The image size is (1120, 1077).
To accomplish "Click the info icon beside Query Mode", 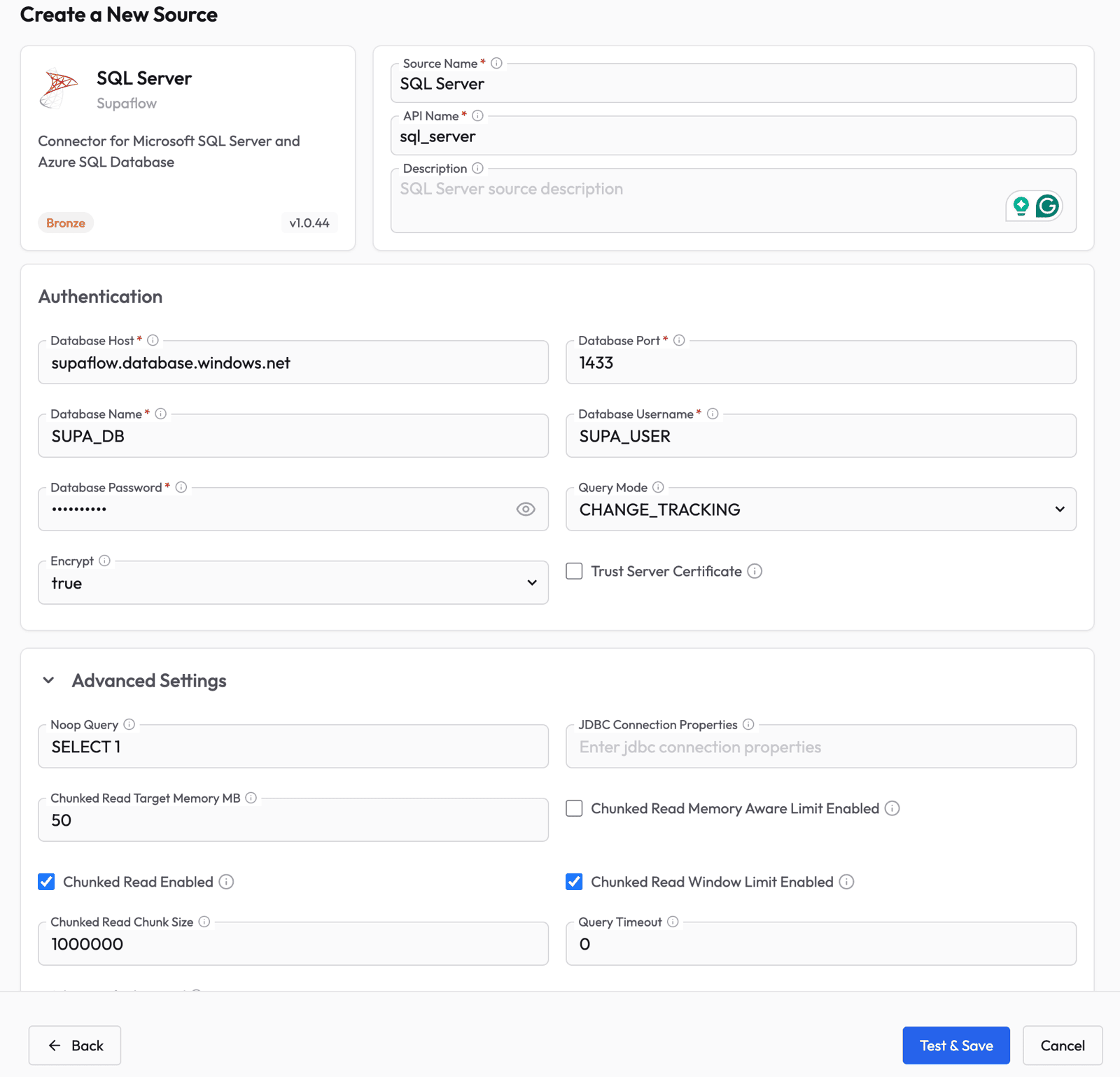I will coord(659,487).
